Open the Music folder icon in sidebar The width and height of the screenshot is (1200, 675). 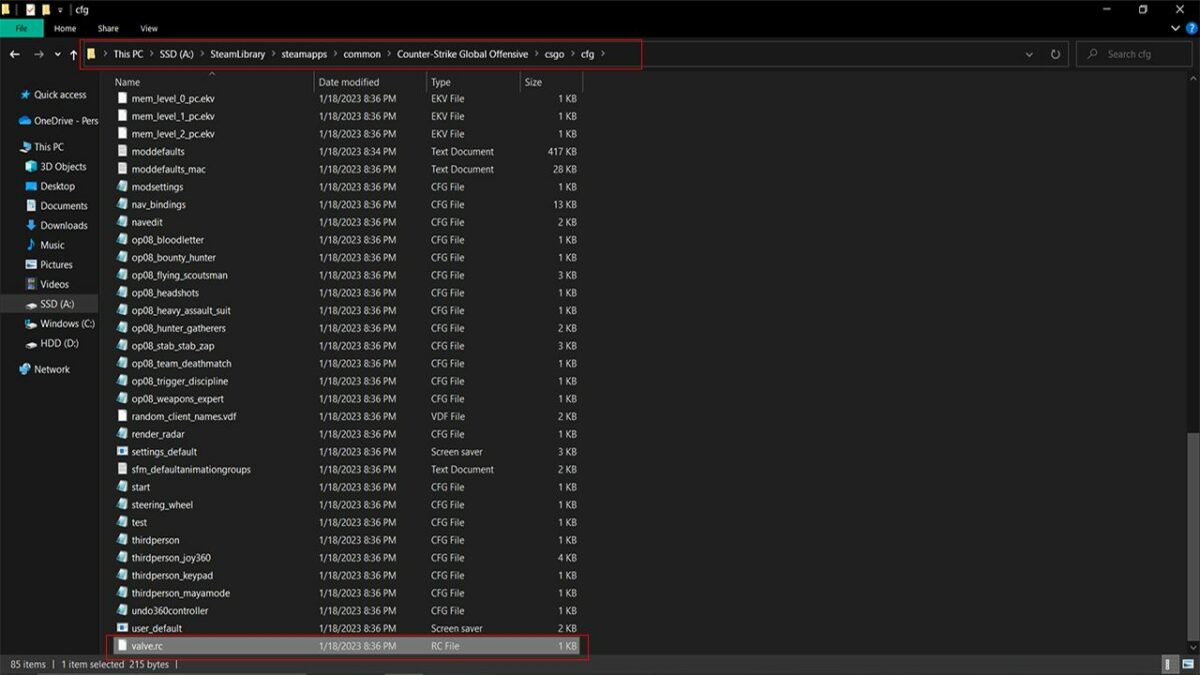[x=30, y=245]
